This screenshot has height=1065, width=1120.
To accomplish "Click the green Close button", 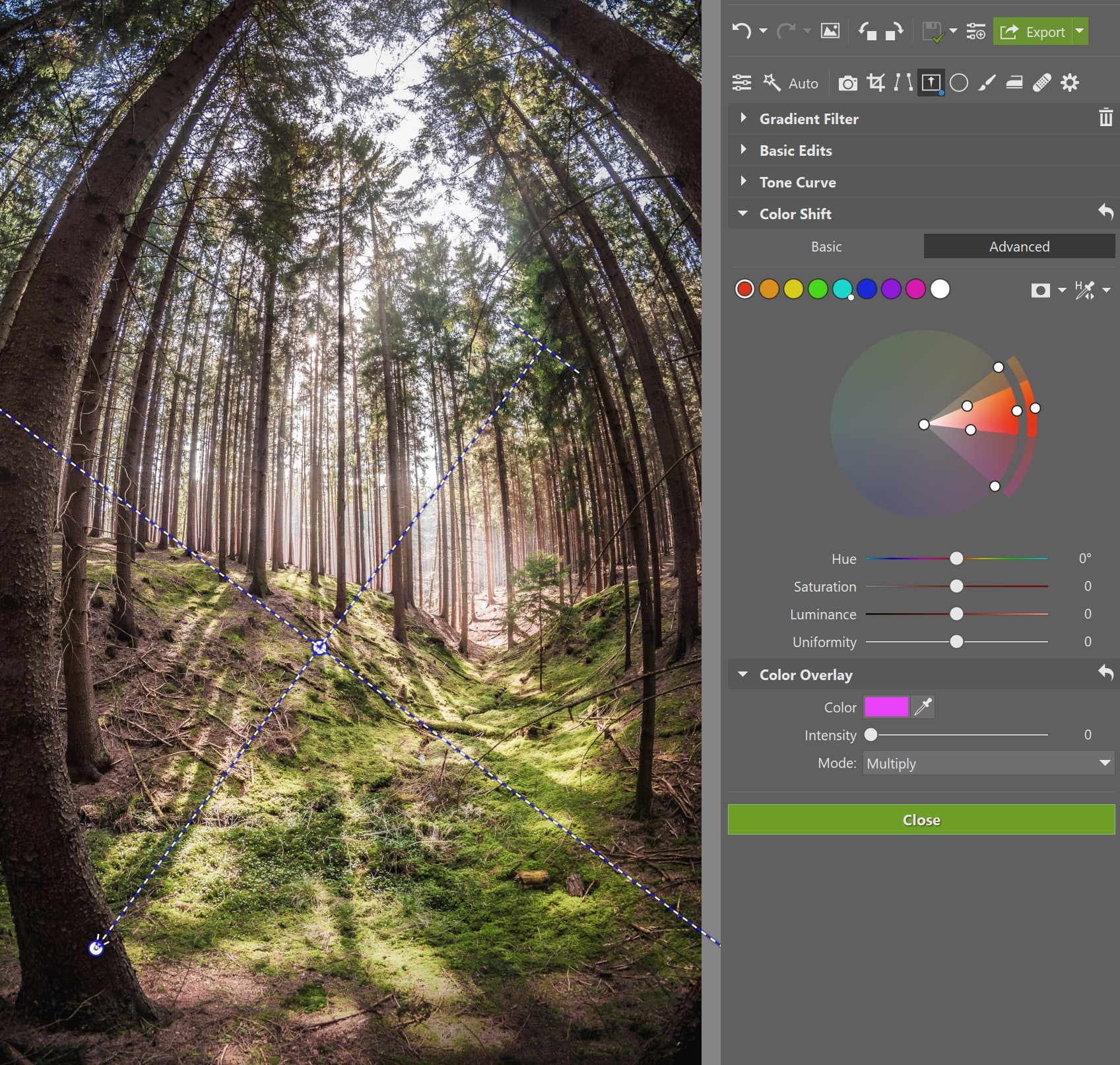I will click(921, 820).
